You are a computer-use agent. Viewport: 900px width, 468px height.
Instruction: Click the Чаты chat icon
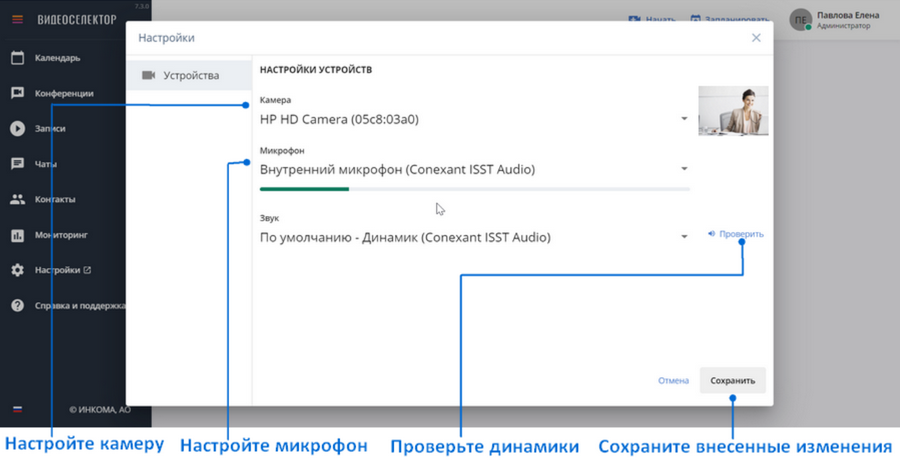pyautogui.click(x=17, y=164)
